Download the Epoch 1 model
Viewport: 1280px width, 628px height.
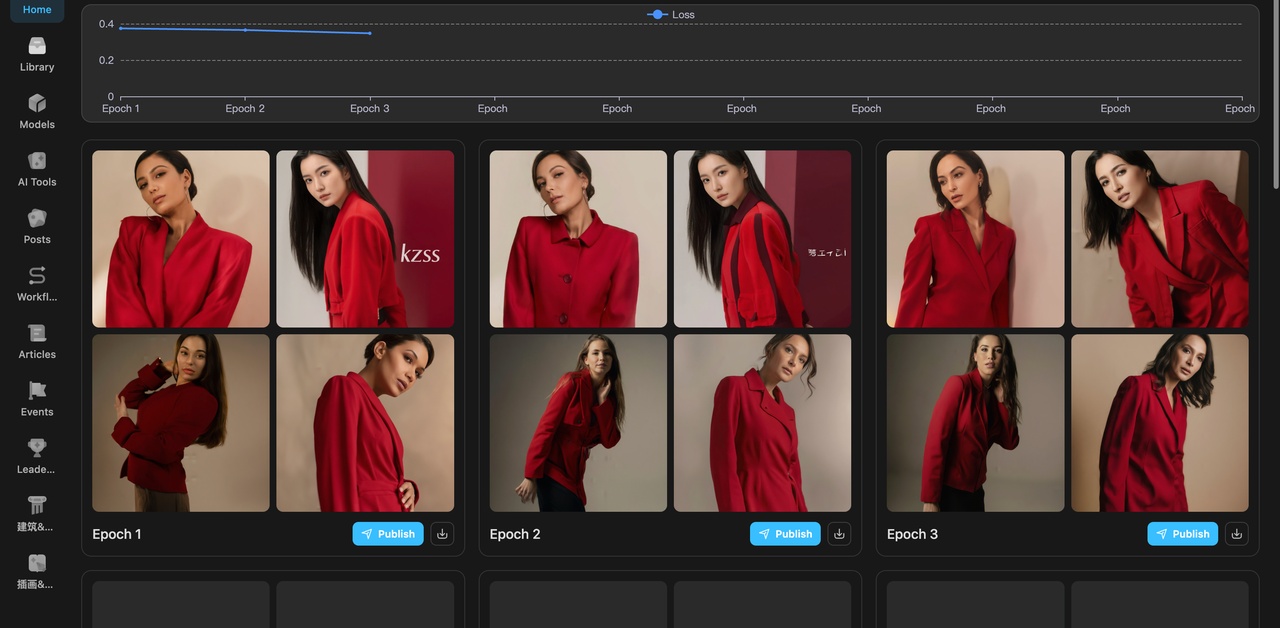click(x=442, y=534)
